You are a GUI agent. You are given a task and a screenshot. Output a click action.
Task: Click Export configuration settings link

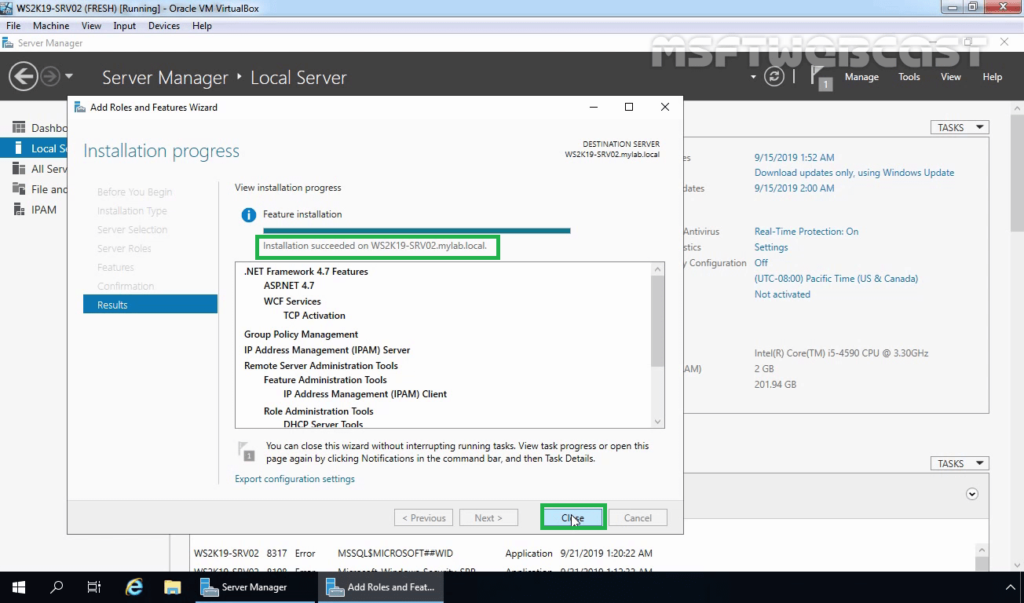[x=295, y=479]
